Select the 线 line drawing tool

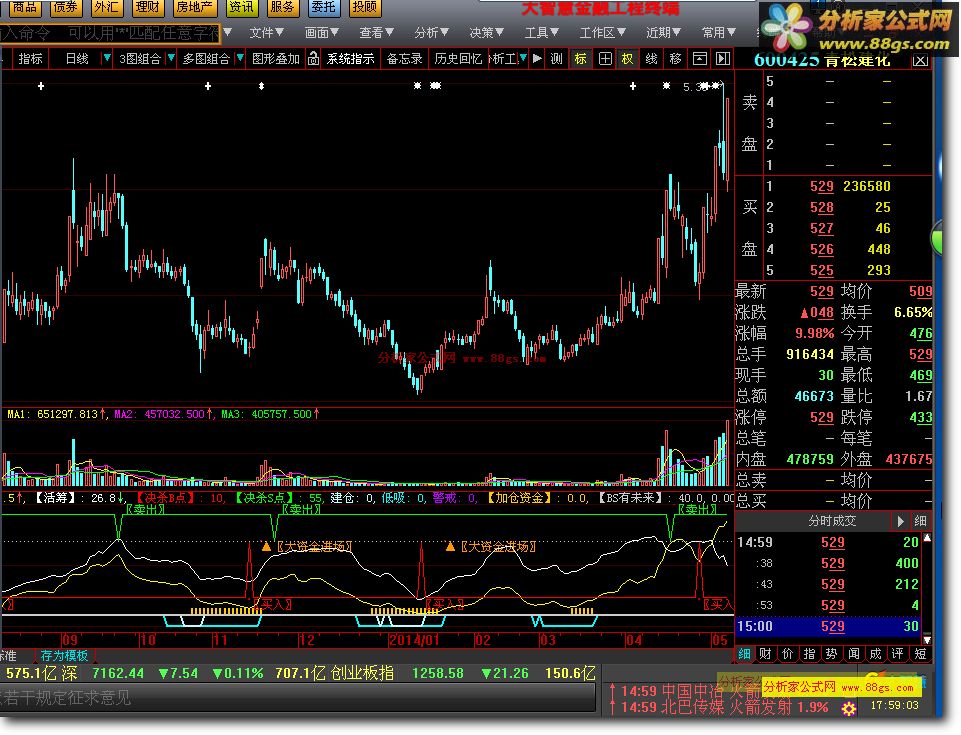coord(651,58)
